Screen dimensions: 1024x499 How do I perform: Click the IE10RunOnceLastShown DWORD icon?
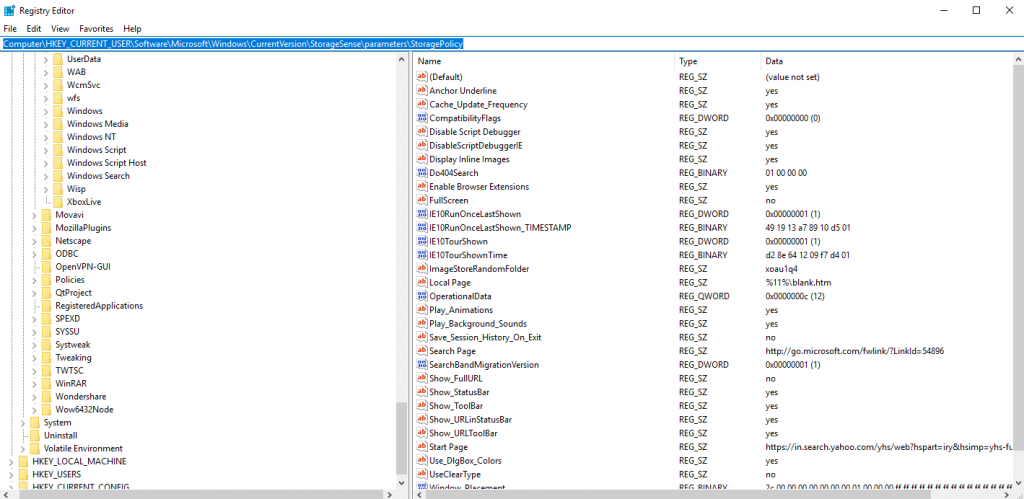422,214
